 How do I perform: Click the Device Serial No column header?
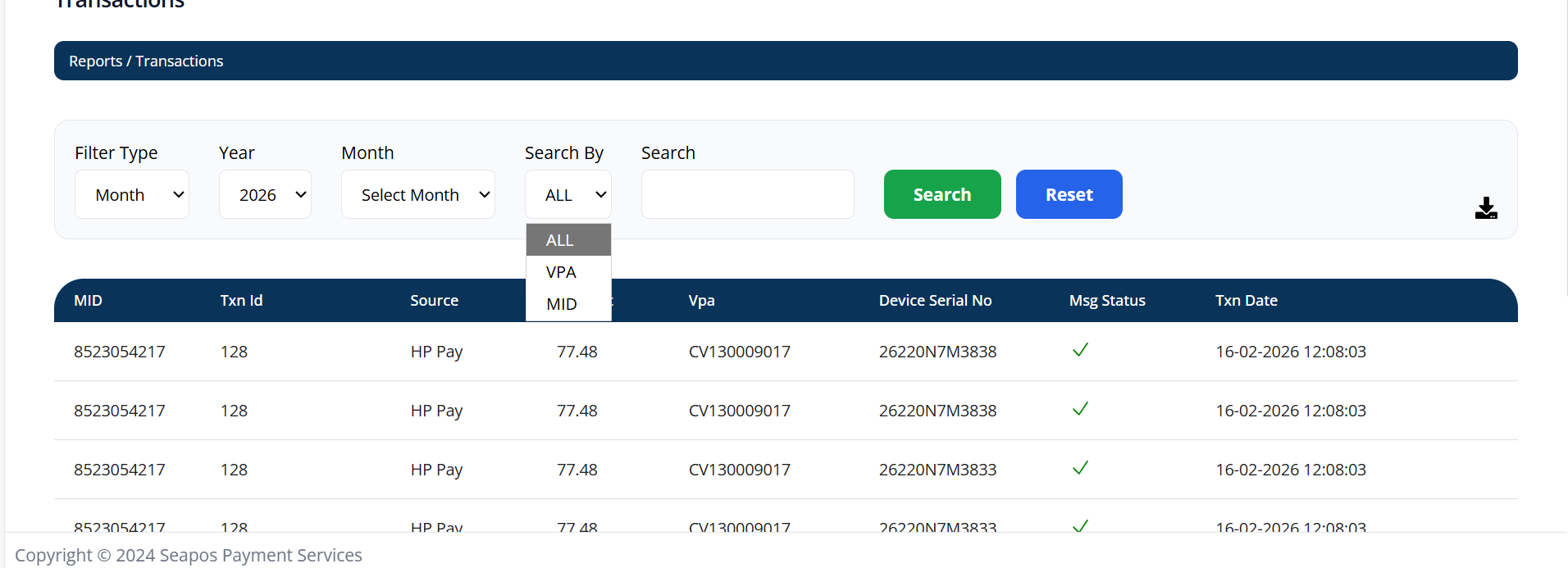click(935, 301)
